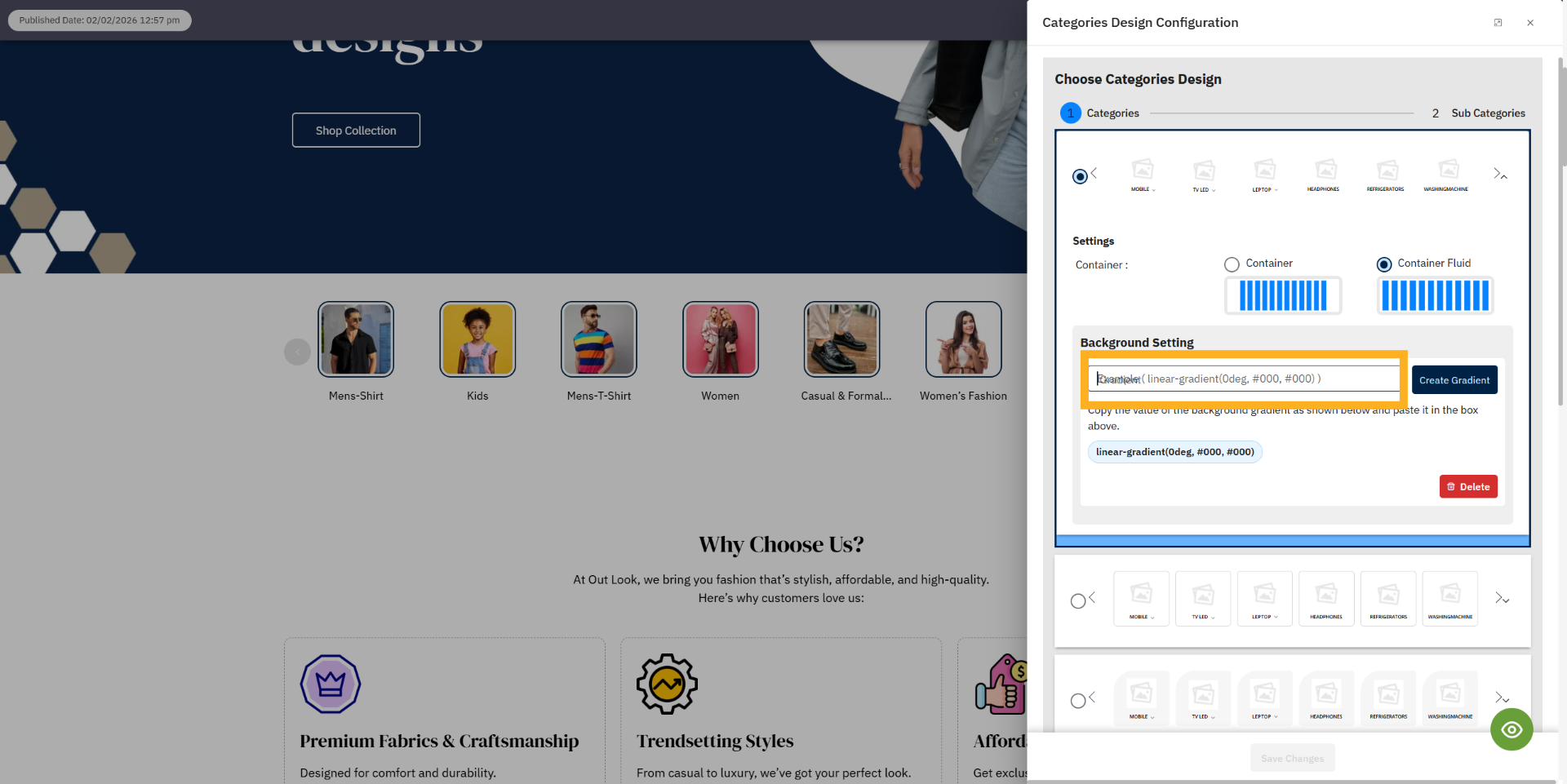1567x784 pixels.
Task: Click the categories carousel previous arrow on page
Action: pyautogui.click(x=297, y=352)
